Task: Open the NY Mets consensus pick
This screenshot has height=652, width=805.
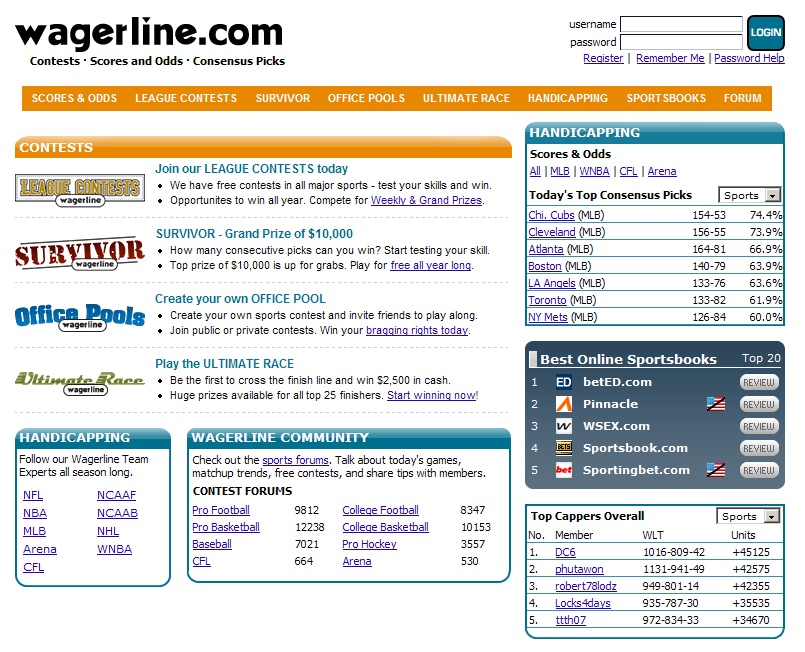Action: click(x=548, y=317)
